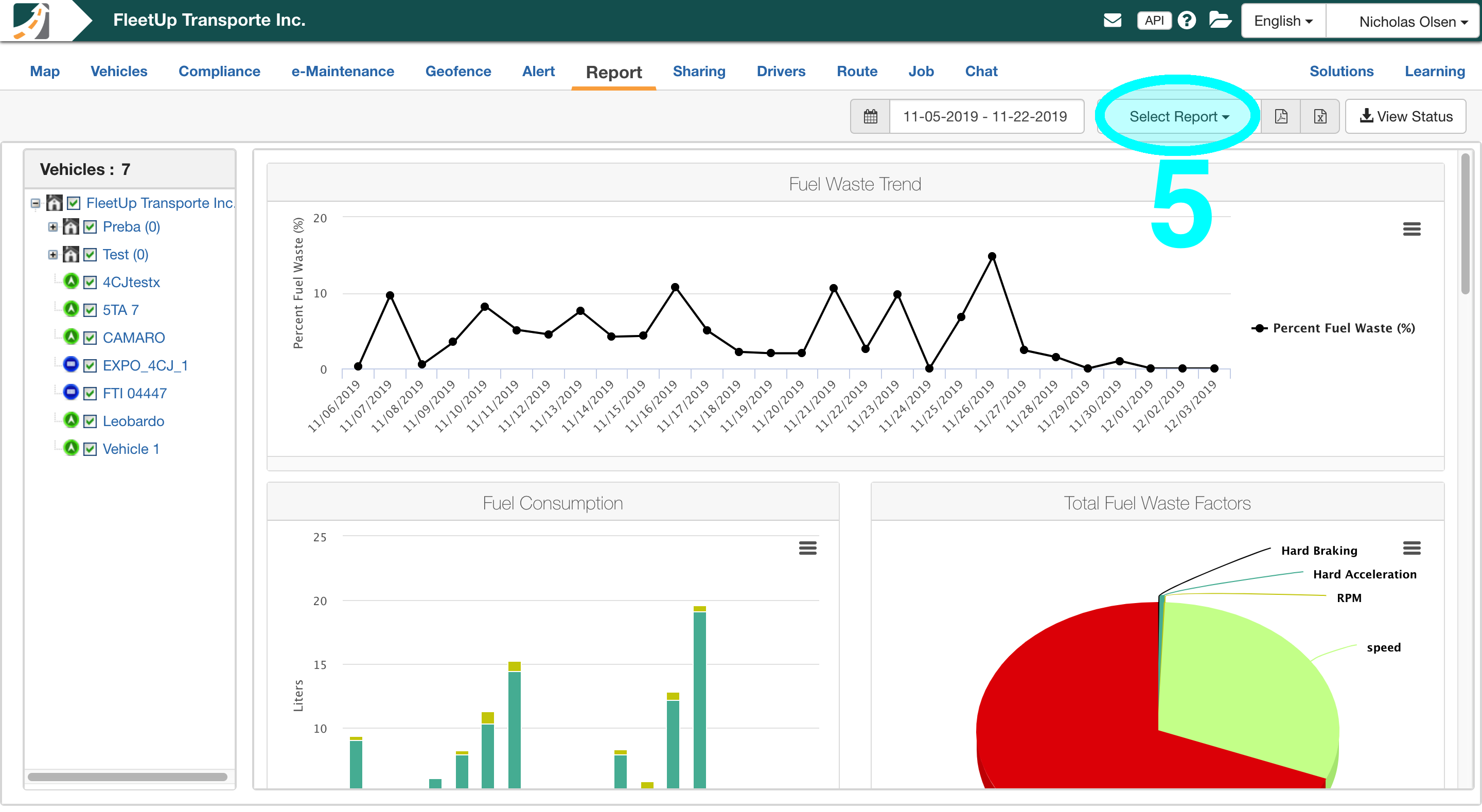Click 5TA 7 vehicle status icon
The width and height of the screenshot is (1482, 812).
tap(71, 309)
